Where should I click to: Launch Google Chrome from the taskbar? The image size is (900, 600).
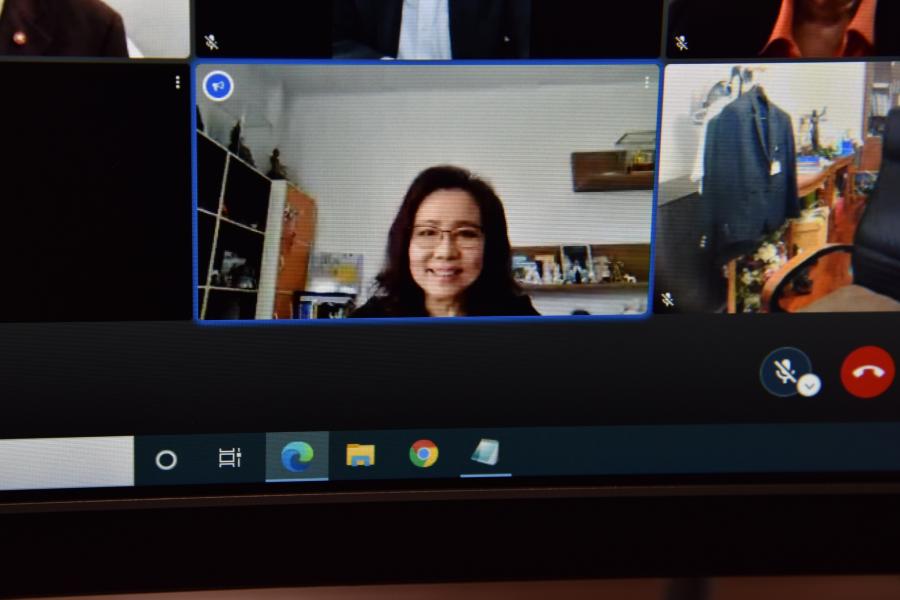click(x=424, y=454)
